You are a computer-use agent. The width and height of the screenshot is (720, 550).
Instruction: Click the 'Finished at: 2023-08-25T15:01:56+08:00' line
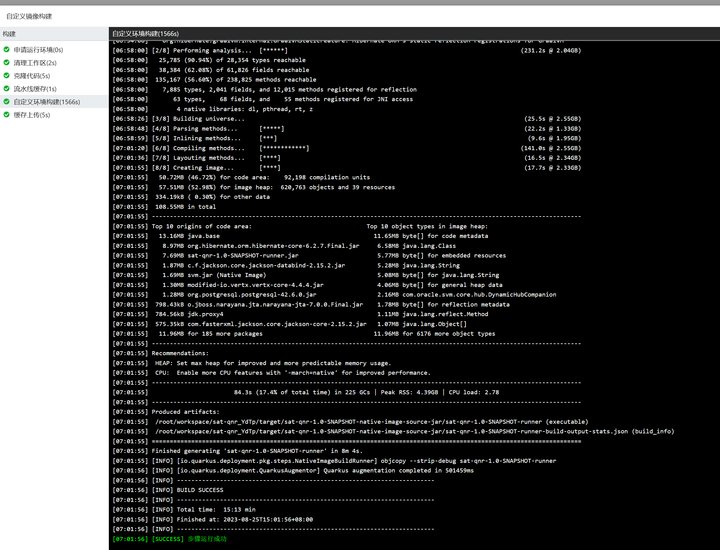(x=213, y=519)
